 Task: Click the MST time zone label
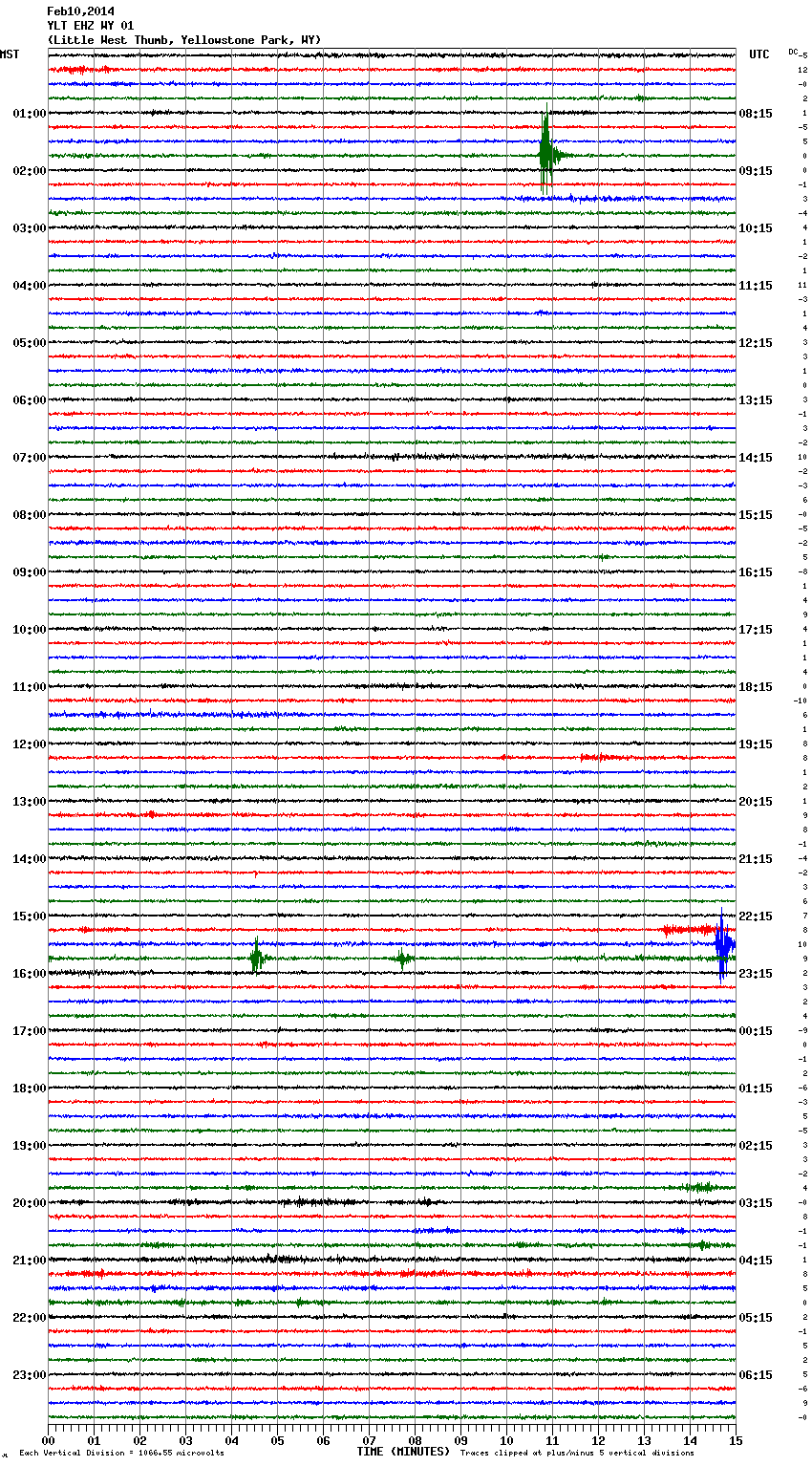click(x=10, y=54)
